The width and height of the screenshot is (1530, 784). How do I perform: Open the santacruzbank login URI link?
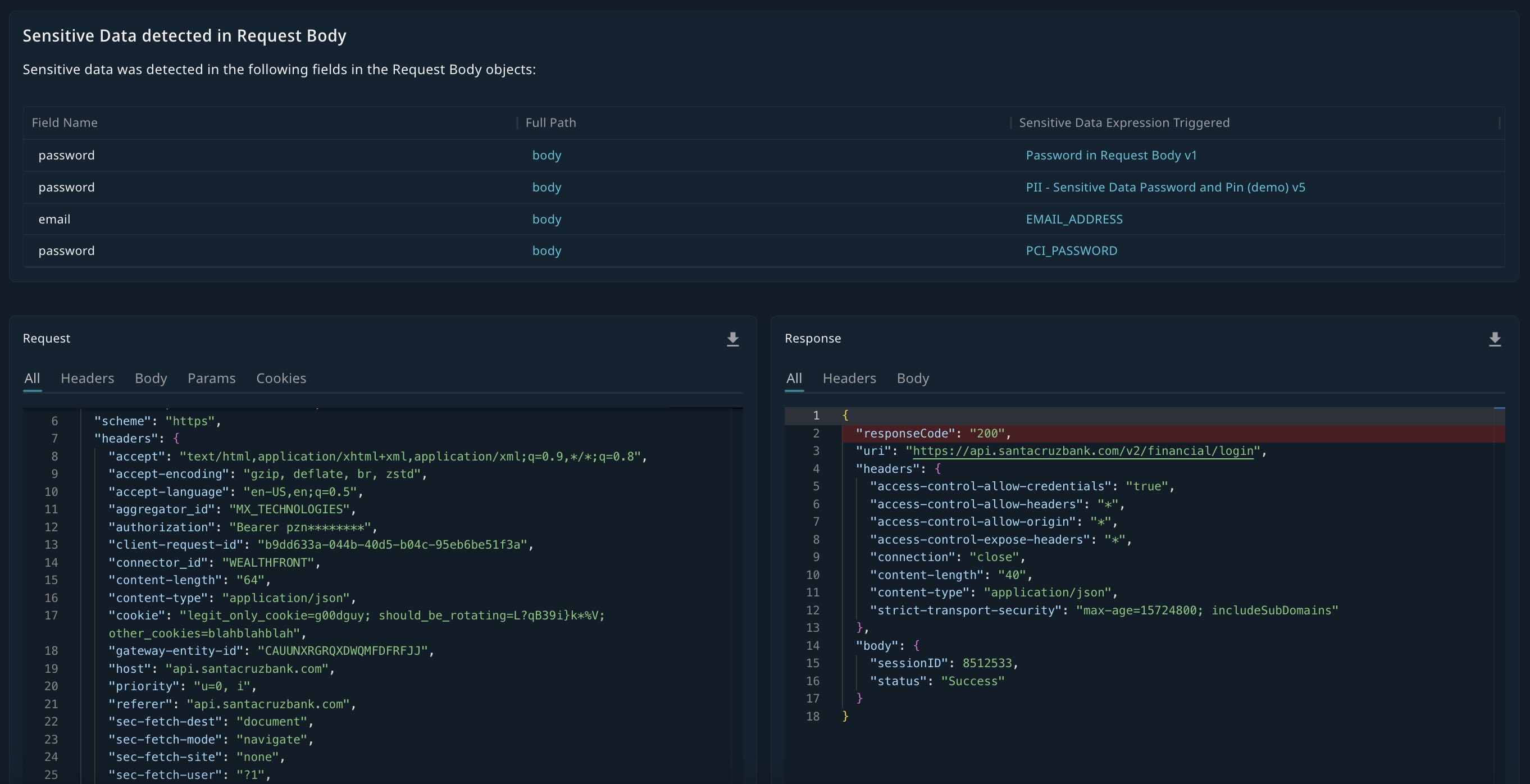[1083, 451]
